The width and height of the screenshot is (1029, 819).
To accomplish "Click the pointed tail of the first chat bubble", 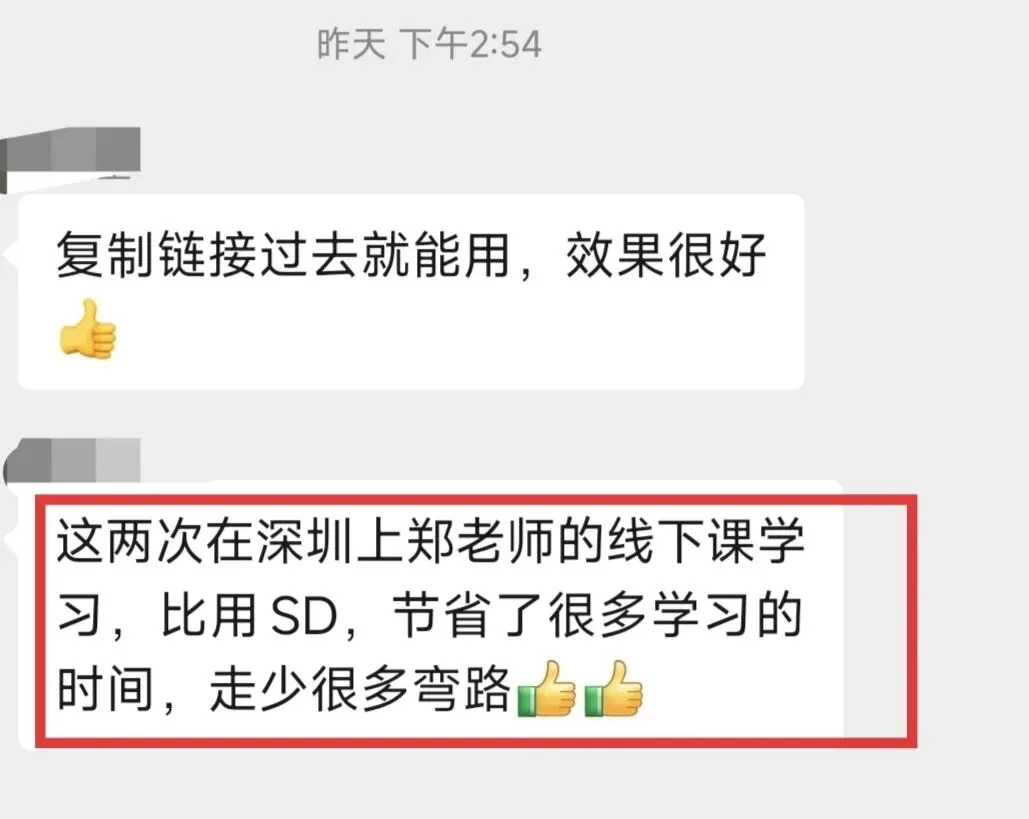I will coord(11,253).
